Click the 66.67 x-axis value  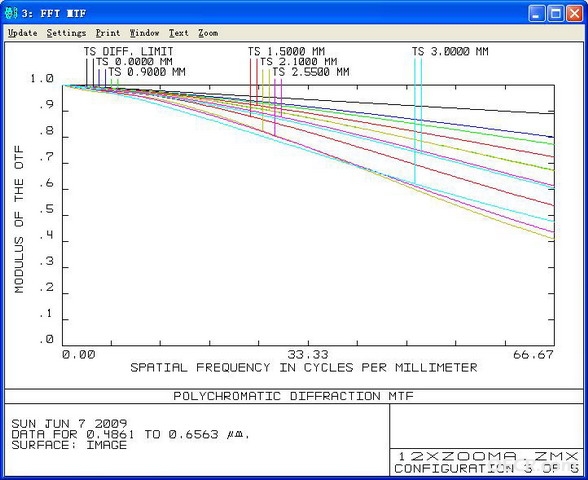pos(533,354)
